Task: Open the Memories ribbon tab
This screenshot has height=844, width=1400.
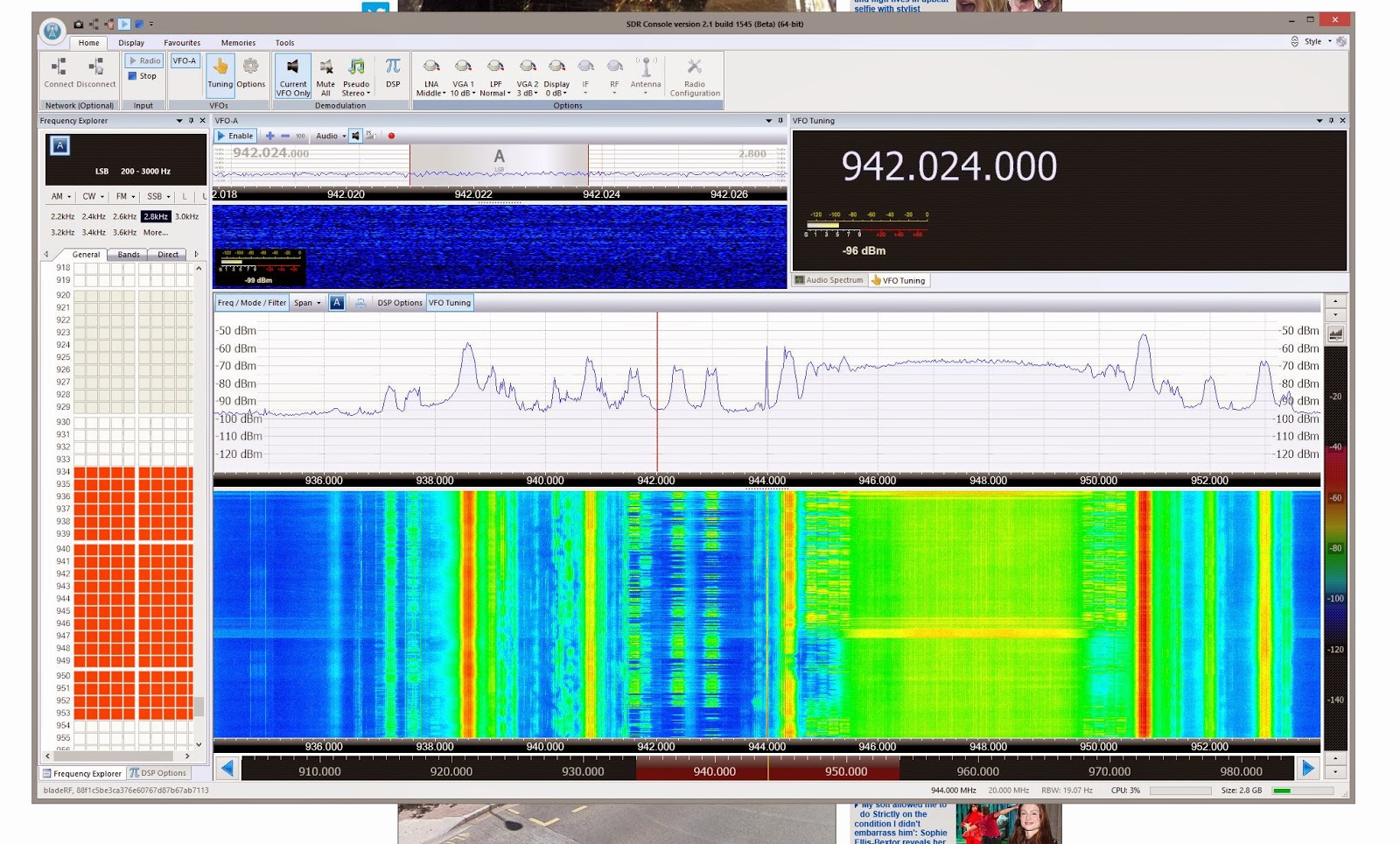Action: pyautogui.click(x=238, y=42)
